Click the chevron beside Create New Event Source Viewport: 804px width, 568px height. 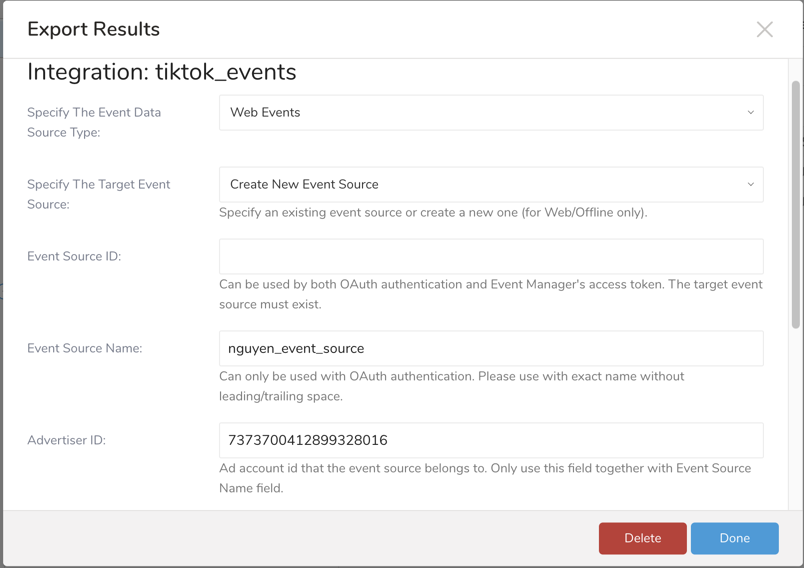pos(750,185)
